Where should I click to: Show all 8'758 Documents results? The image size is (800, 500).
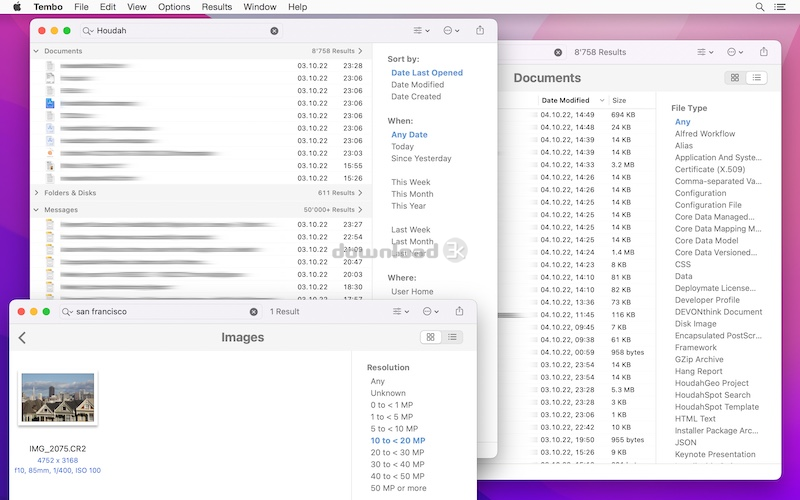337,51
